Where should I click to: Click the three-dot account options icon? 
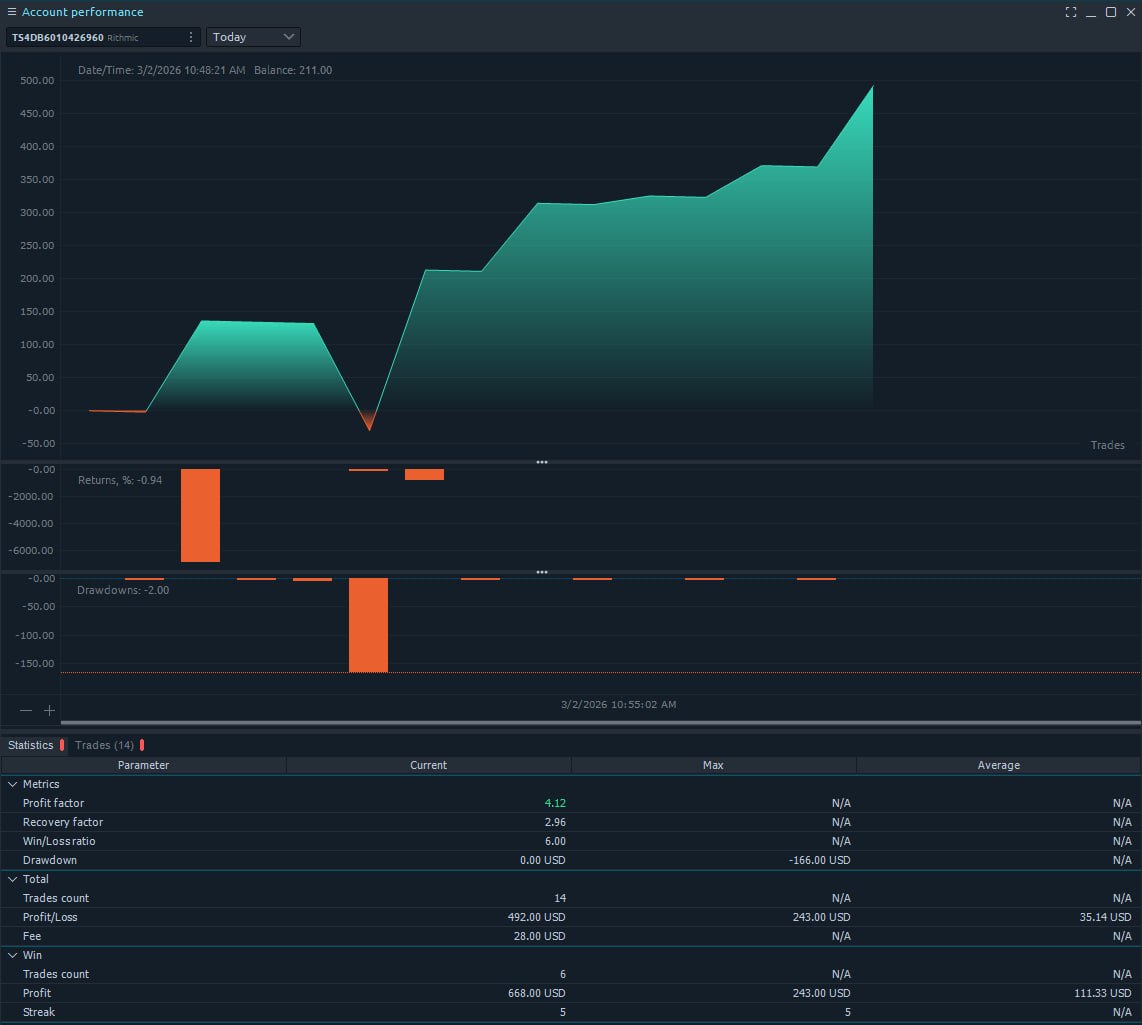[191, 37]
